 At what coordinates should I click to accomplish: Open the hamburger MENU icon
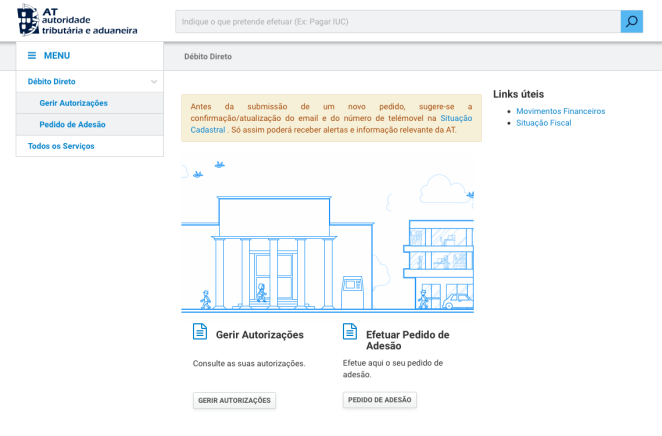pos(32,56)
